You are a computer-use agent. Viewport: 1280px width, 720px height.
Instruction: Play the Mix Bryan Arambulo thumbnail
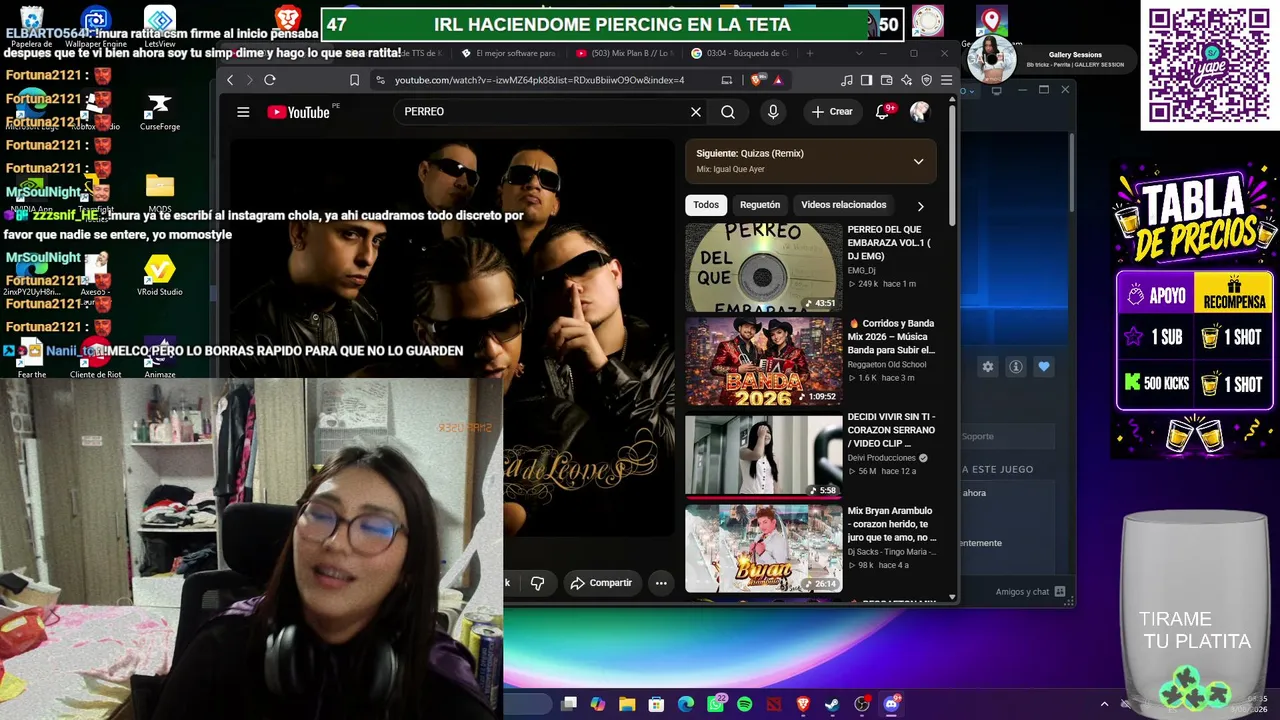pyautogui.click(x=764, y=548)
